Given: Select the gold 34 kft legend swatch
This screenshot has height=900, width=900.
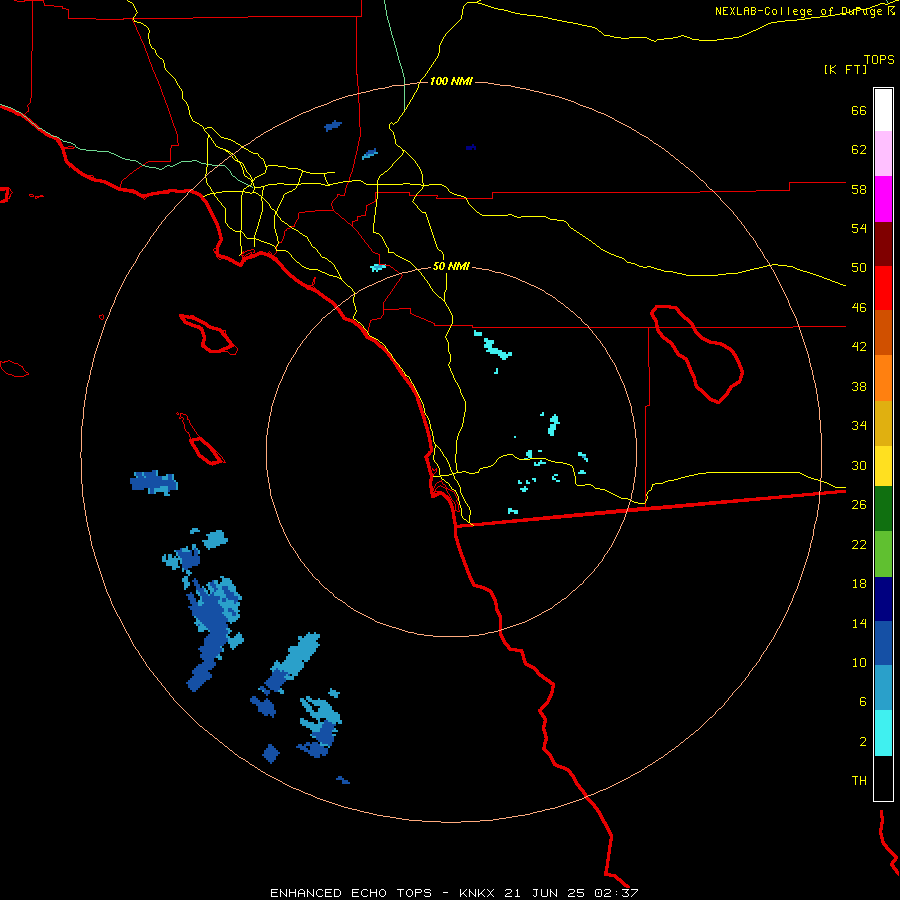Looking at the screenshot, I should click(x=883, y=423).
